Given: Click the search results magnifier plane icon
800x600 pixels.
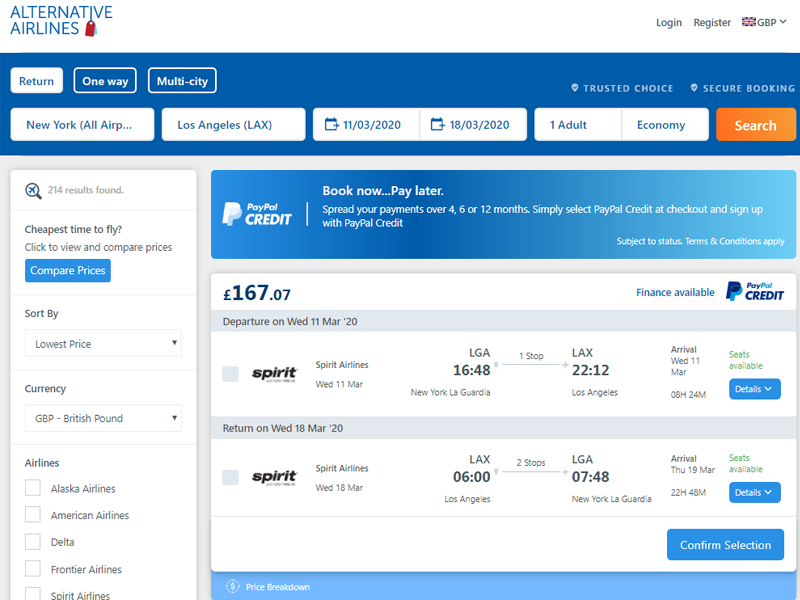Looking at the screenshot, I should coord(33,191).
